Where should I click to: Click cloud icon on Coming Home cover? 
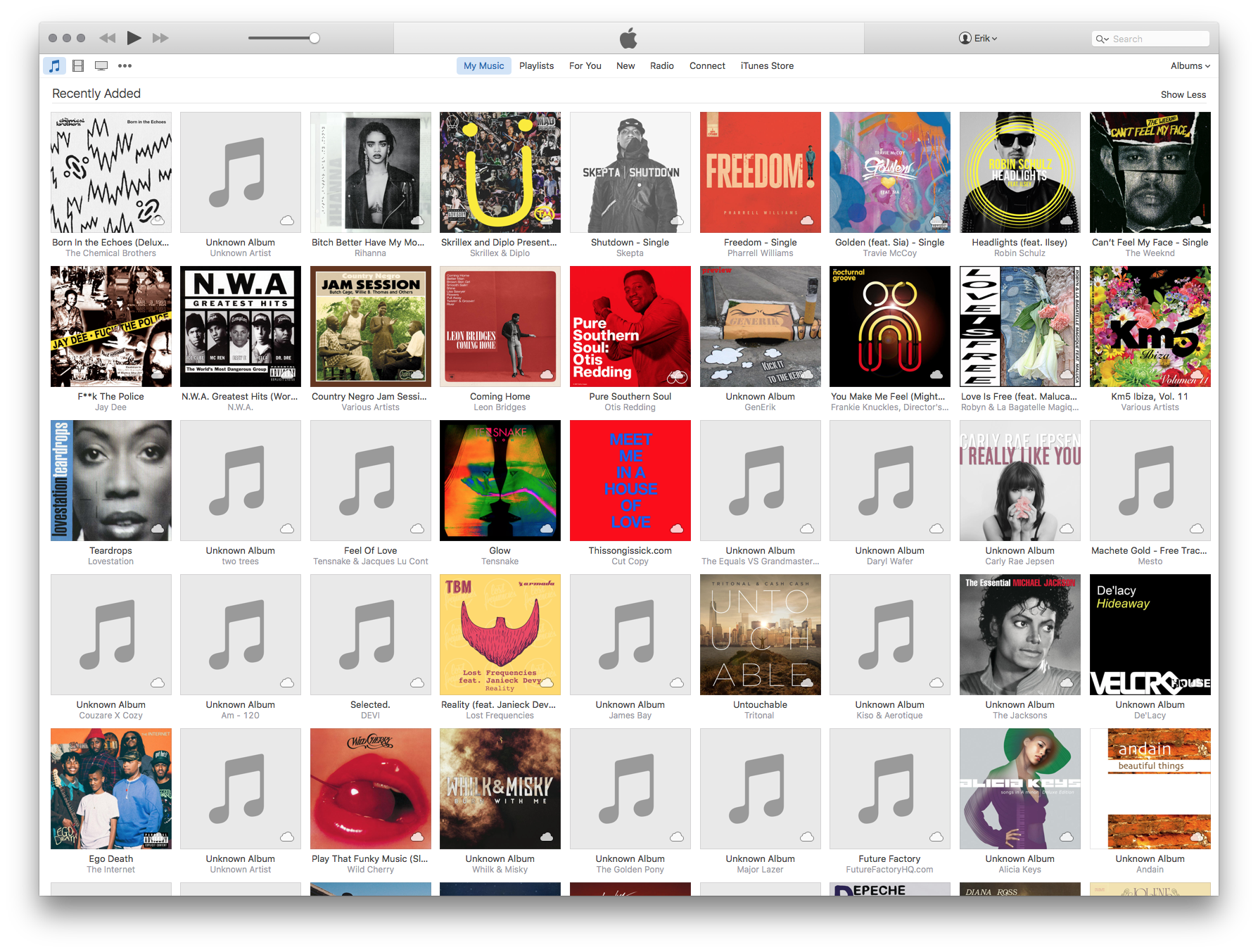(547, 374)
